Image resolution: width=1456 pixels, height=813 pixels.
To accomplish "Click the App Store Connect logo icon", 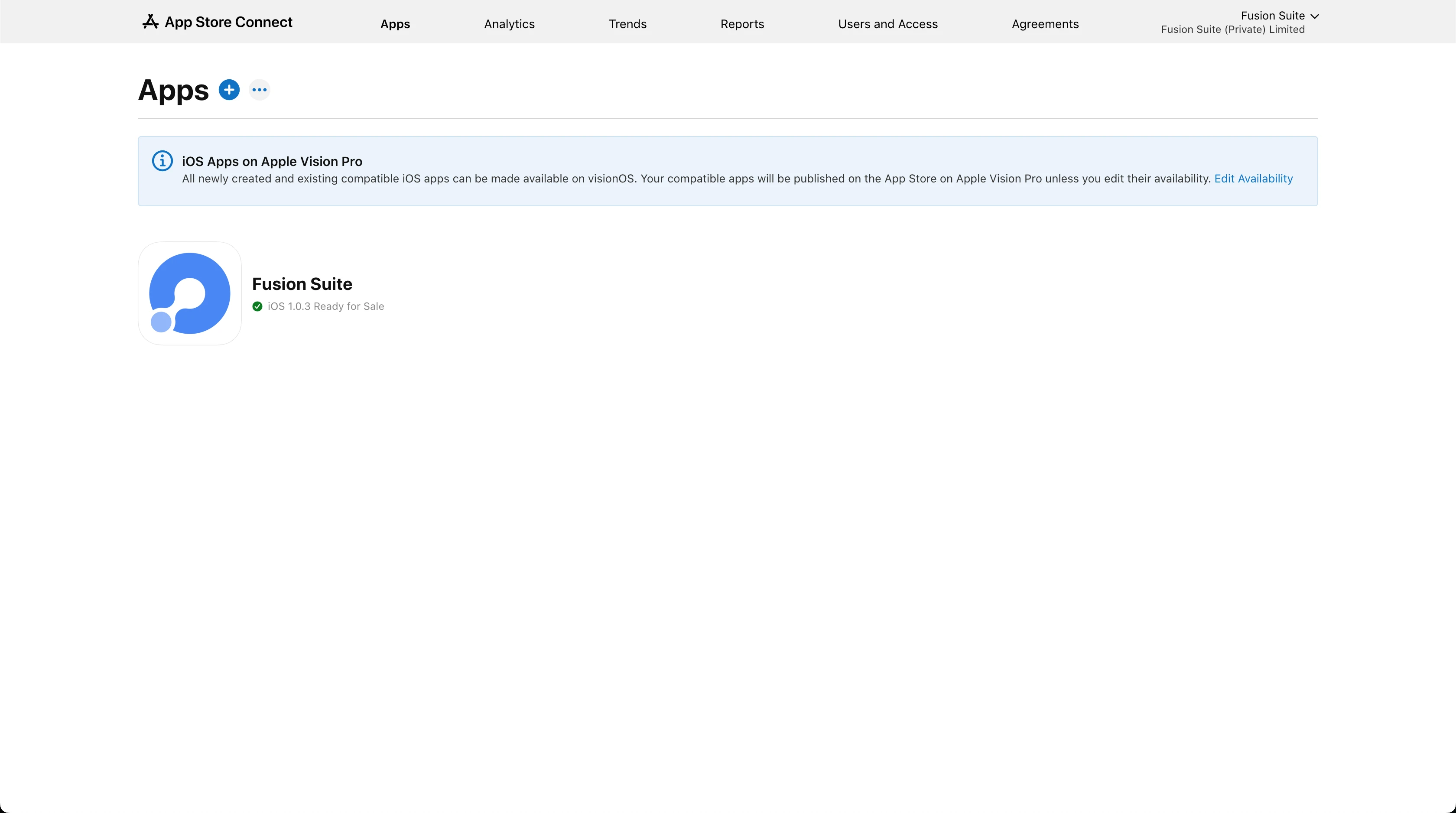I will [x=150, y=22].
